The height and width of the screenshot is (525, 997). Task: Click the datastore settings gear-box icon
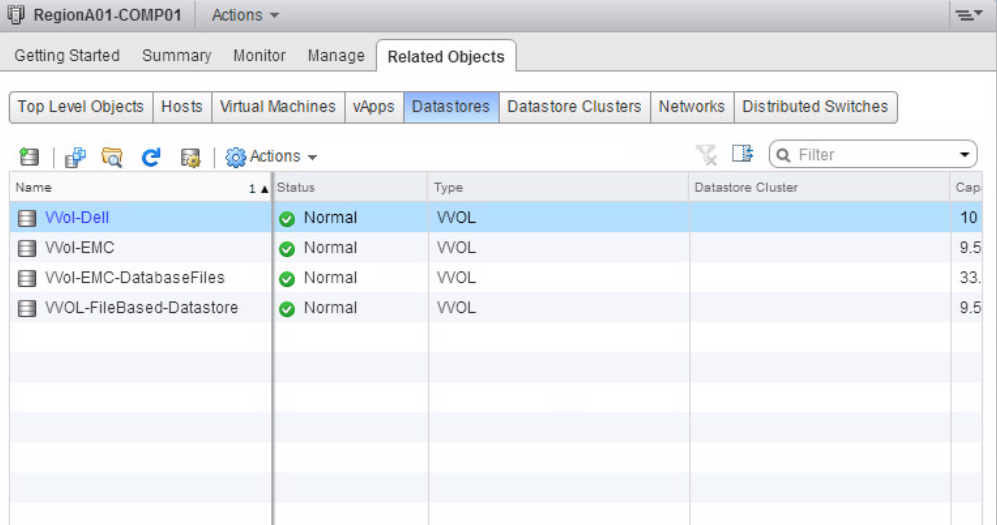click(x=190, y=156)
